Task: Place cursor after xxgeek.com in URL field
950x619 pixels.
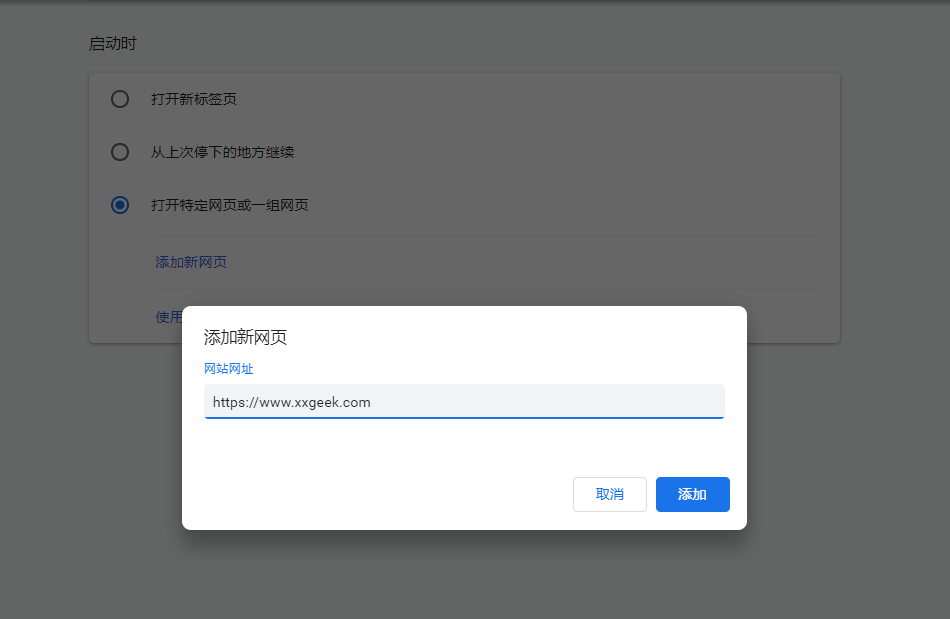Action: [x=372, y=402]
